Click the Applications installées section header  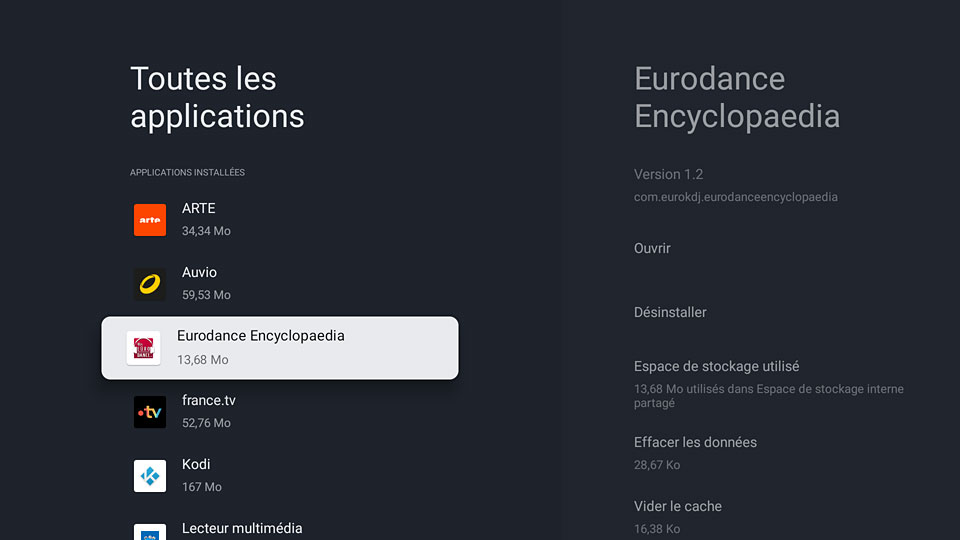187,173
